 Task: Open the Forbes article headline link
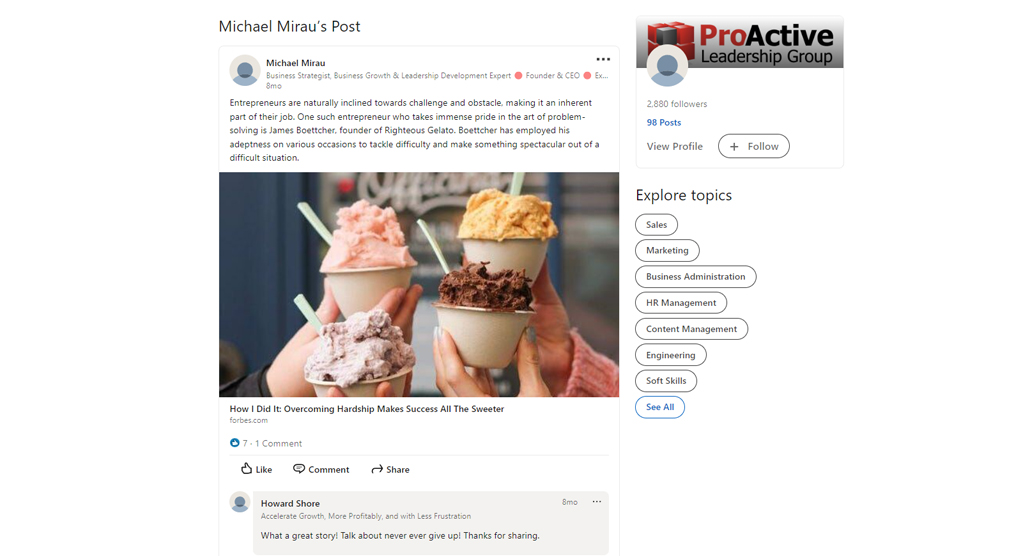click(366, 408)
